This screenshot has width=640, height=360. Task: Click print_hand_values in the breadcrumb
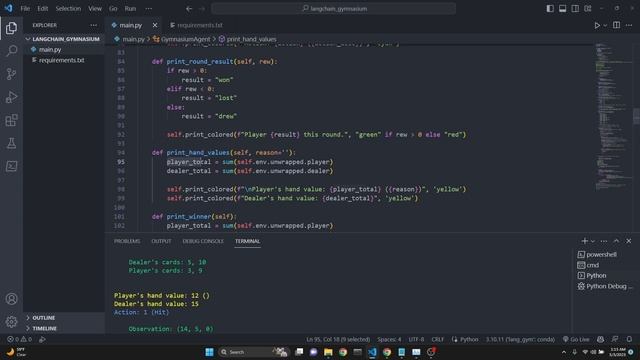(x=251, y=39)
